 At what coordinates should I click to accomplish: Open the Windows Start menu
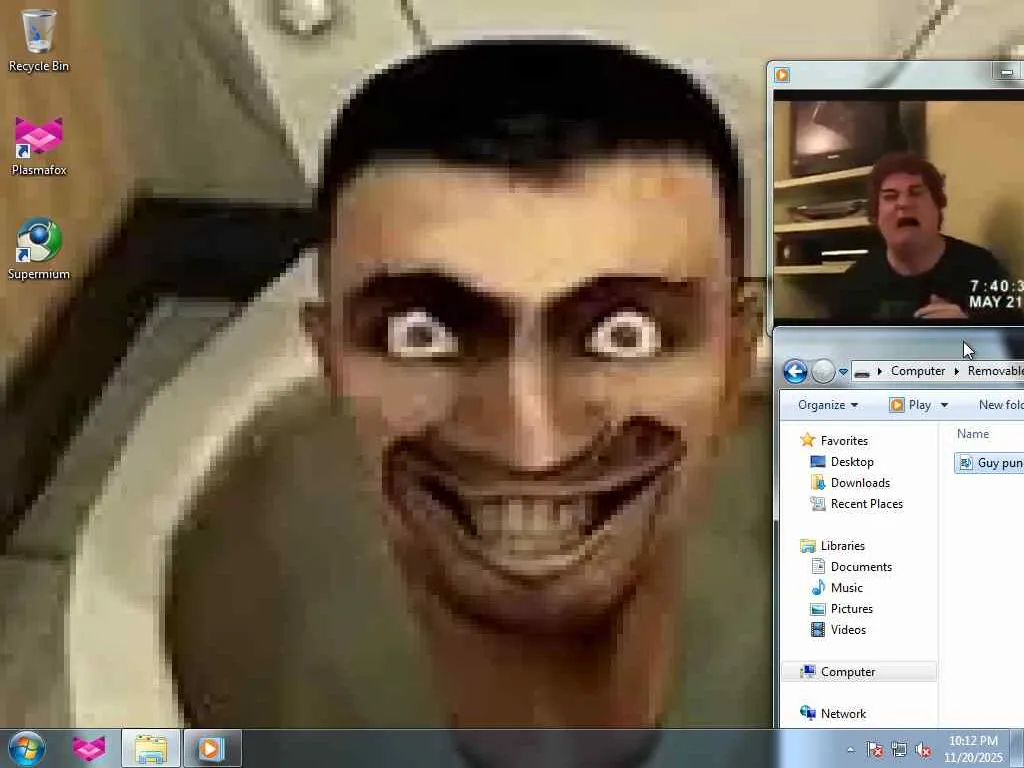[x=27, y=748]
